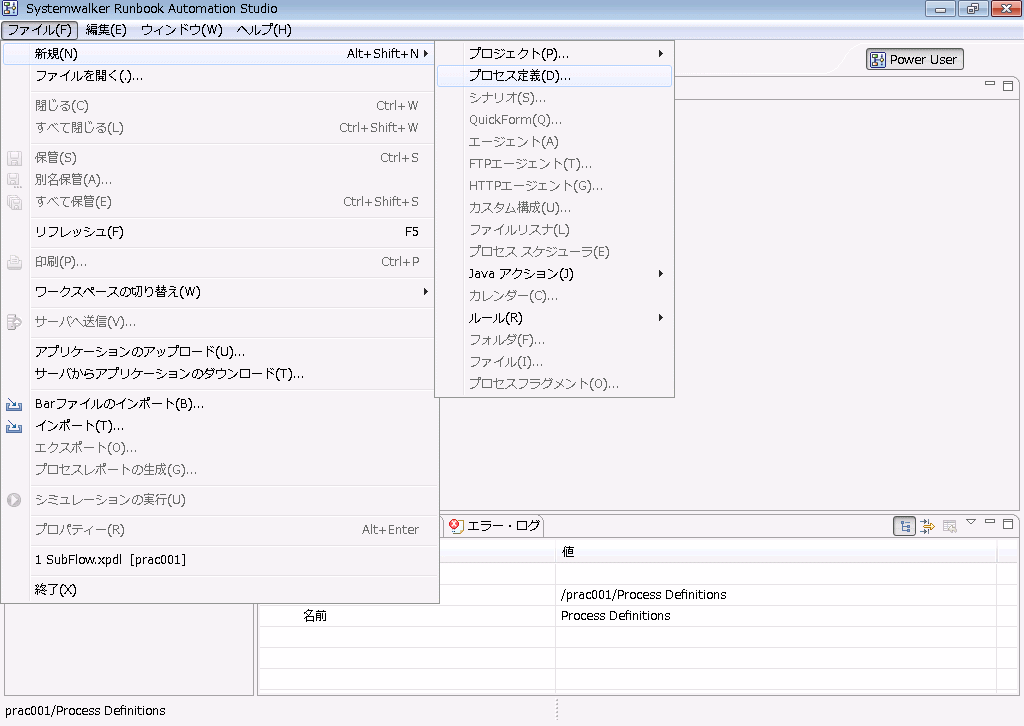Viewport: 1024px width, 726px height.
Task: Click status bar text prac001/Process Definitions
Action: 86,711
